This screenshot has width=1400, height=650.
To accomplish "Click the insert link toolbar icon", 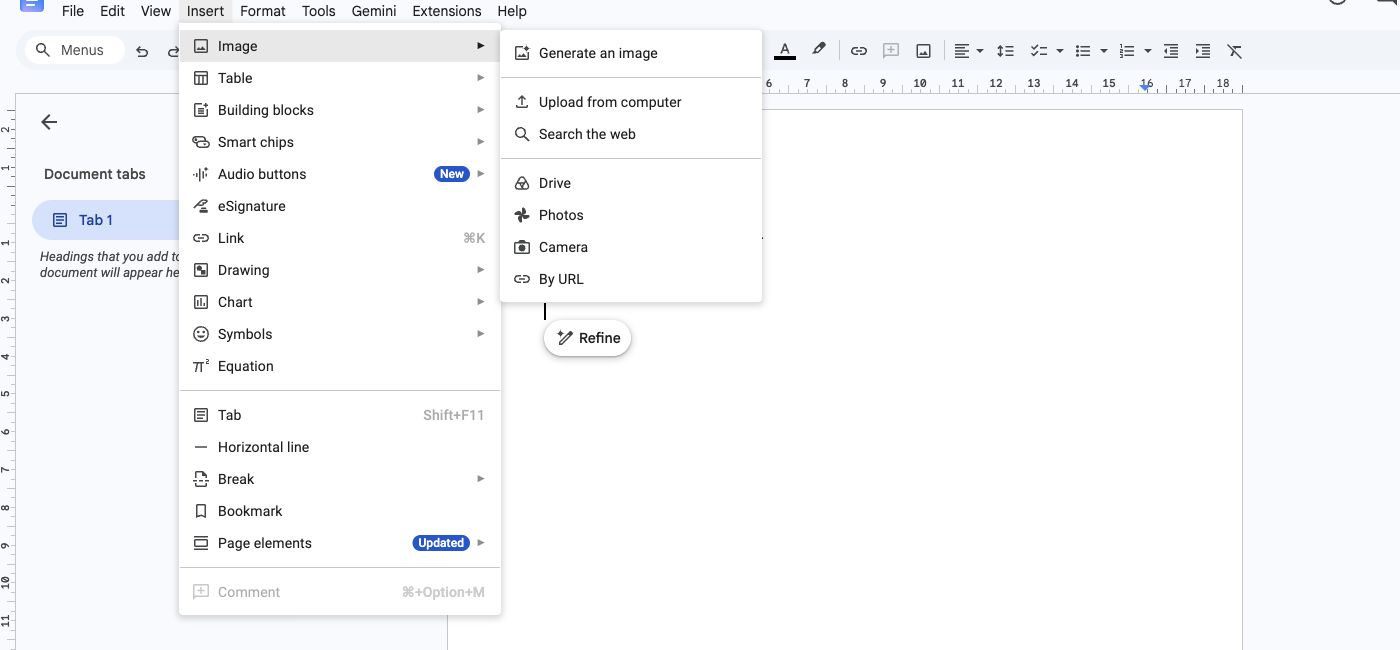I will coord(858,50).
